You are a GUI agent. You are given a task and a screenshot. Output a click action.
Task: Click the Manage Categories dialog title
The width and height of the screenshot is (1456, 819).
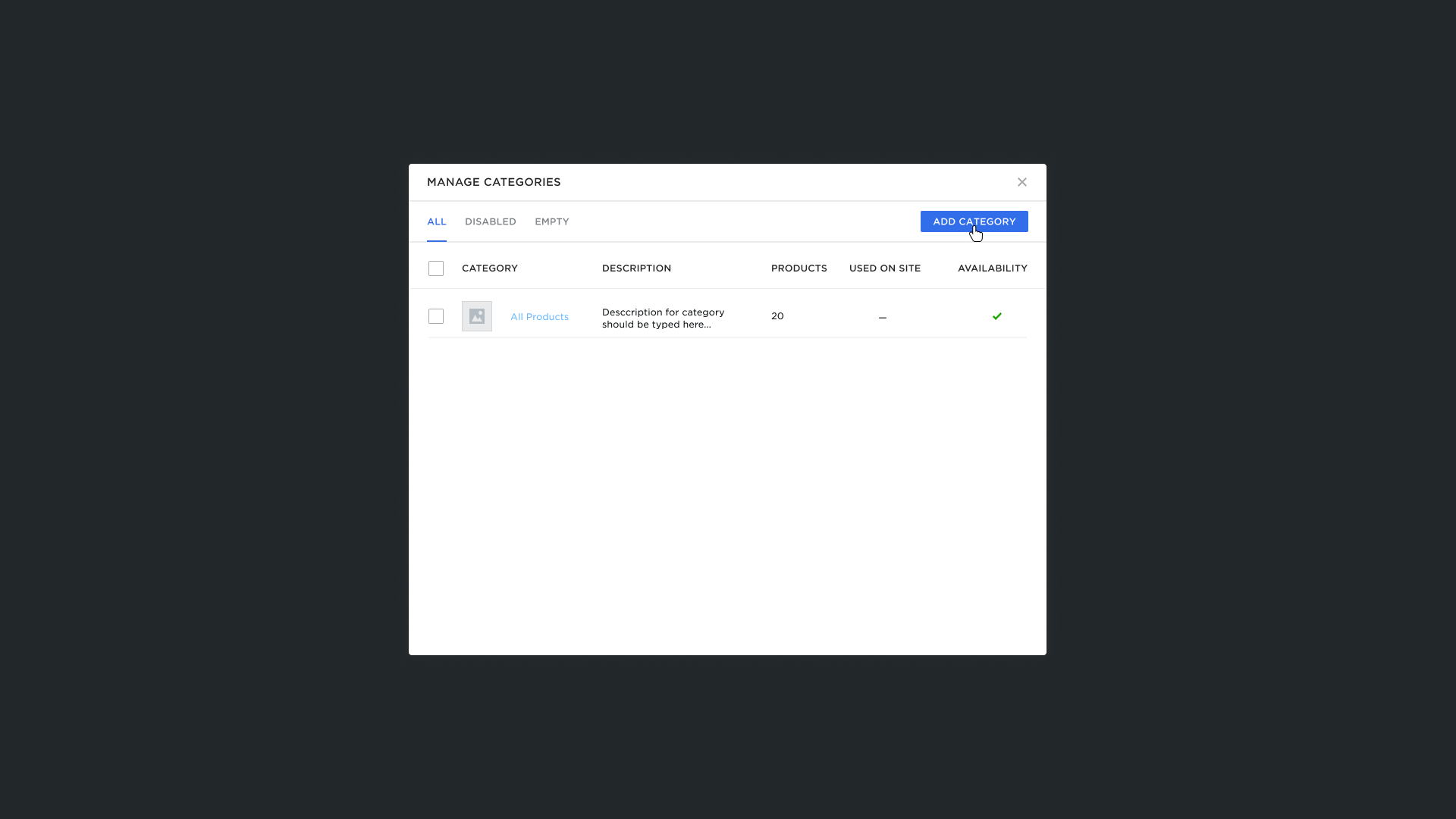(x=494, y=182)
